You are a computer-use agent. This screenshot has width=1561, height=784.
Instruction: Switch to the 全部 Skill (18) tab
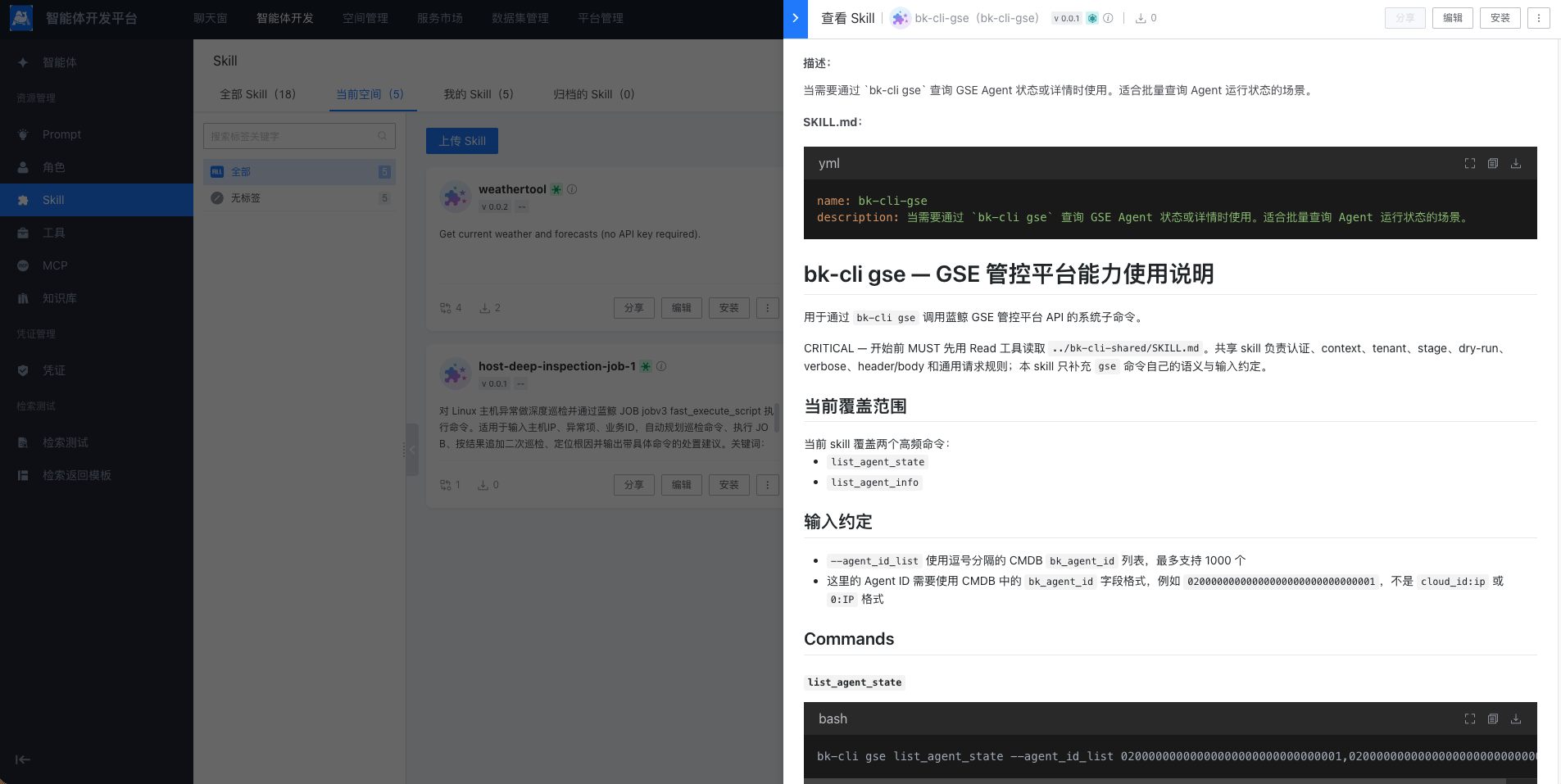coord(257,94)
